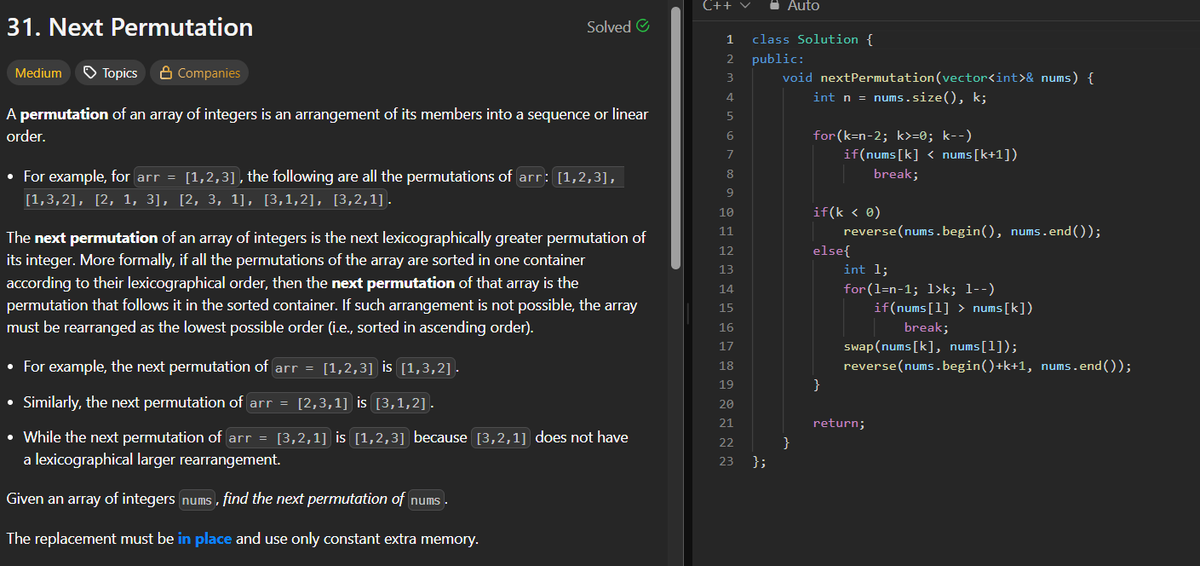Click "if(nums[k] < nums[k+1])" line

[931, 154]
